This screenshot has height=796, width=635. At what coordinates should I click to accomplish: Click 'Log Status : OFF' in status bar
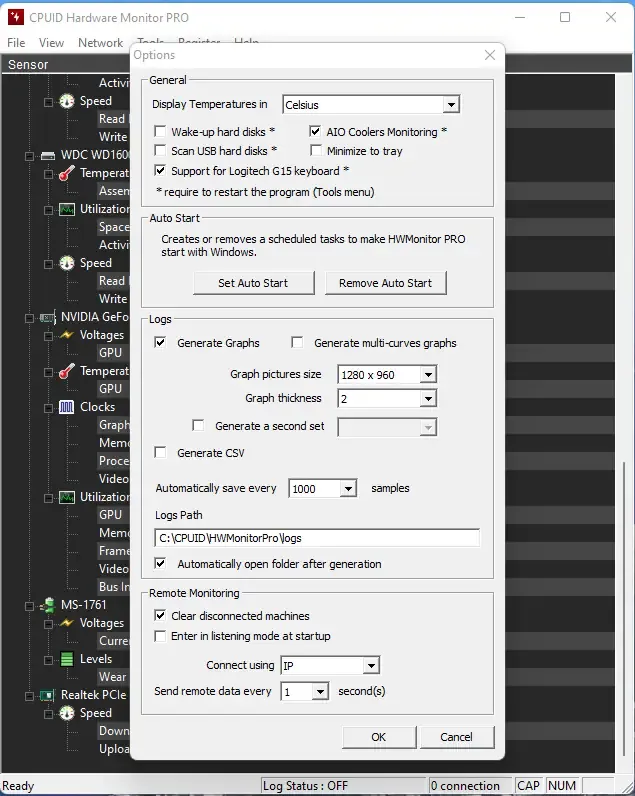click(306, 786)
